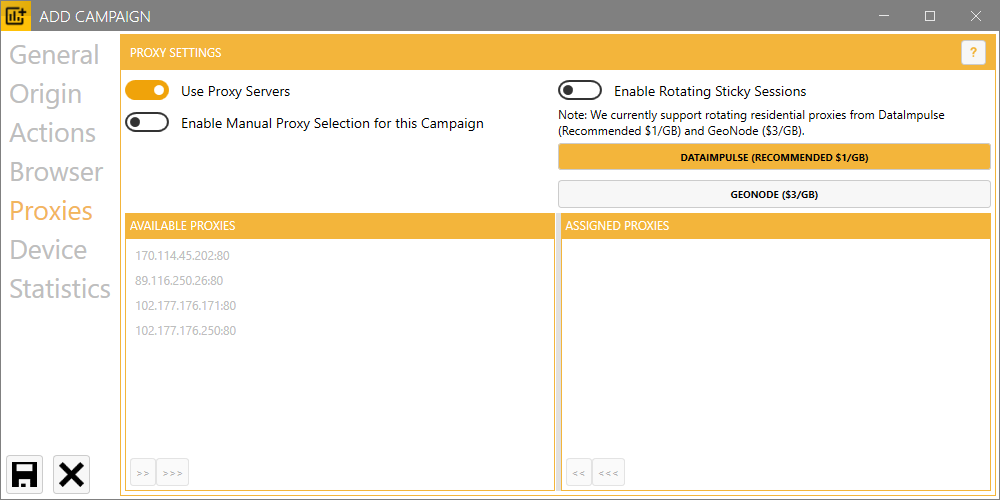Select proxy 170.114.45.202:80 in available list
Screen dimensions: 1000x500
pyautogui.click(x=185, y=256)
